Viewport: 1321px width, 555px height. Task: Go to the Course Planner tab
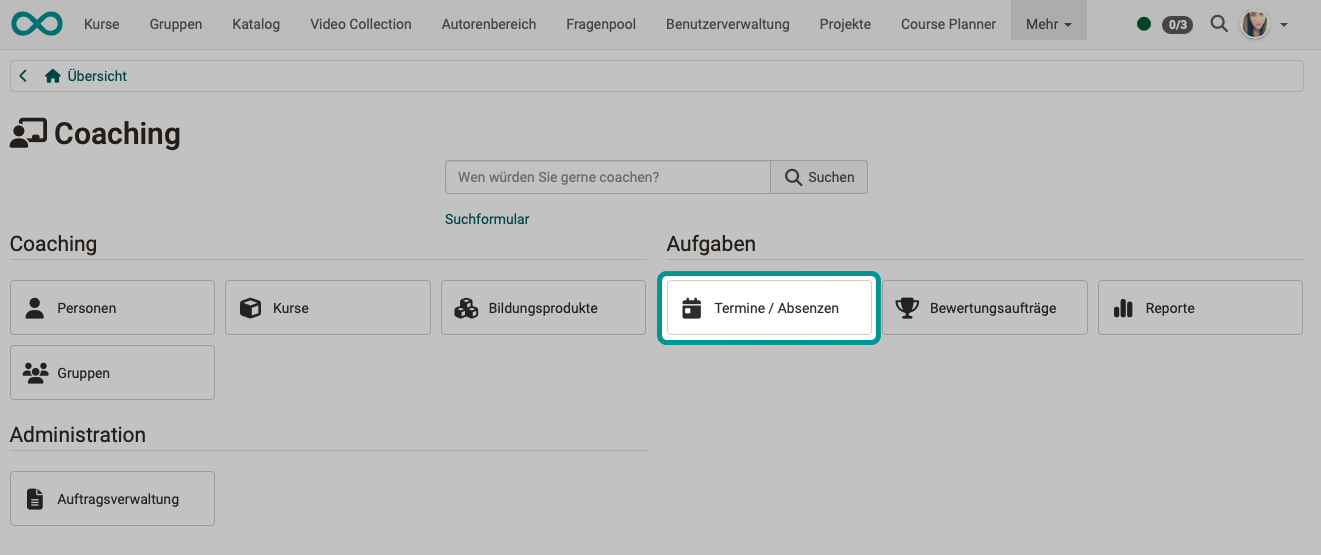948,24
